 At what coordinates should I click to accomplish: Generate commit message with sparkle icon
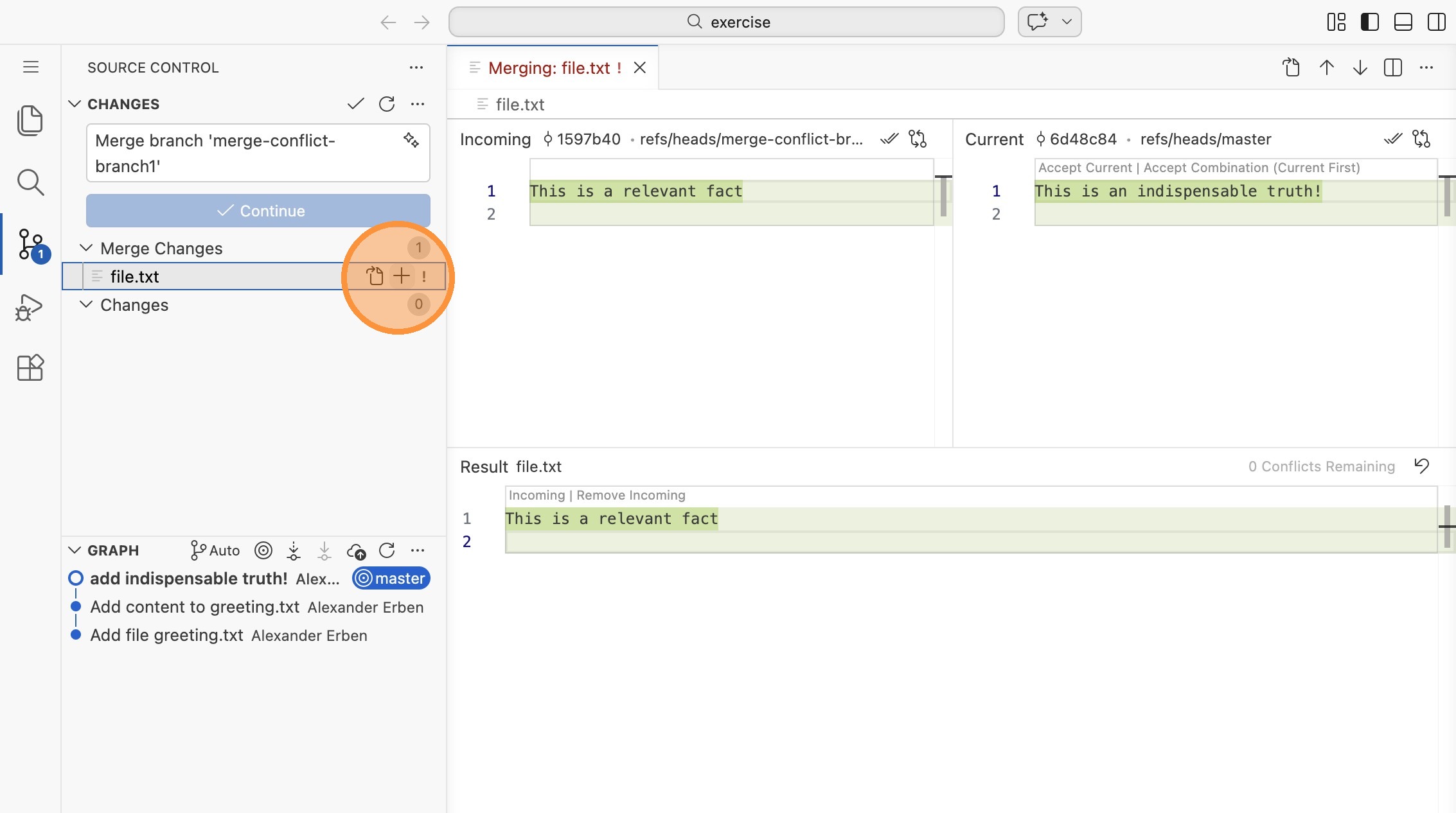[x=411, y=140]
